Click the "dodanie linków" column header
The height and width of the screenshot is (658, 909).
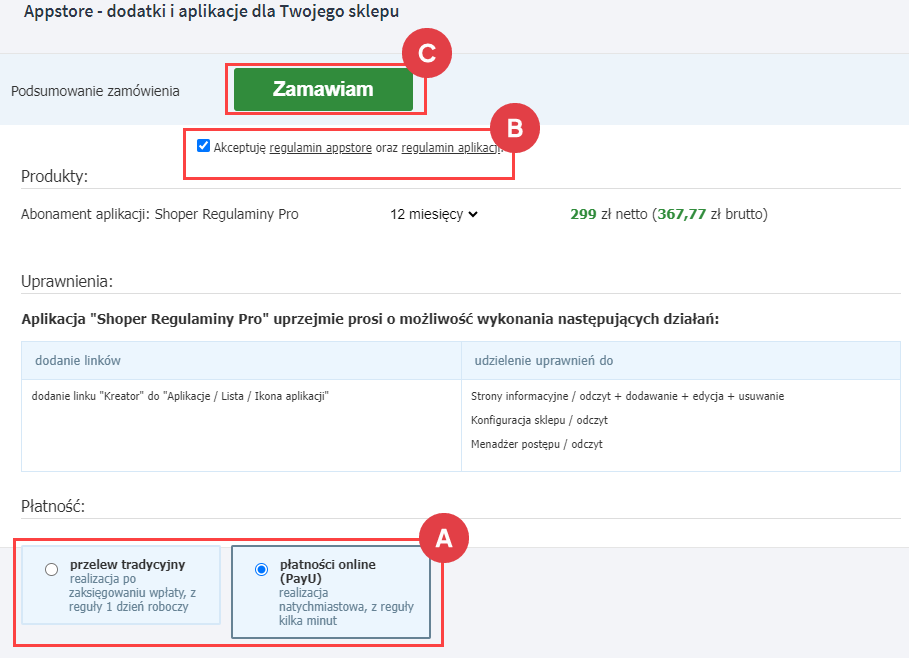[x=78, y=360]
